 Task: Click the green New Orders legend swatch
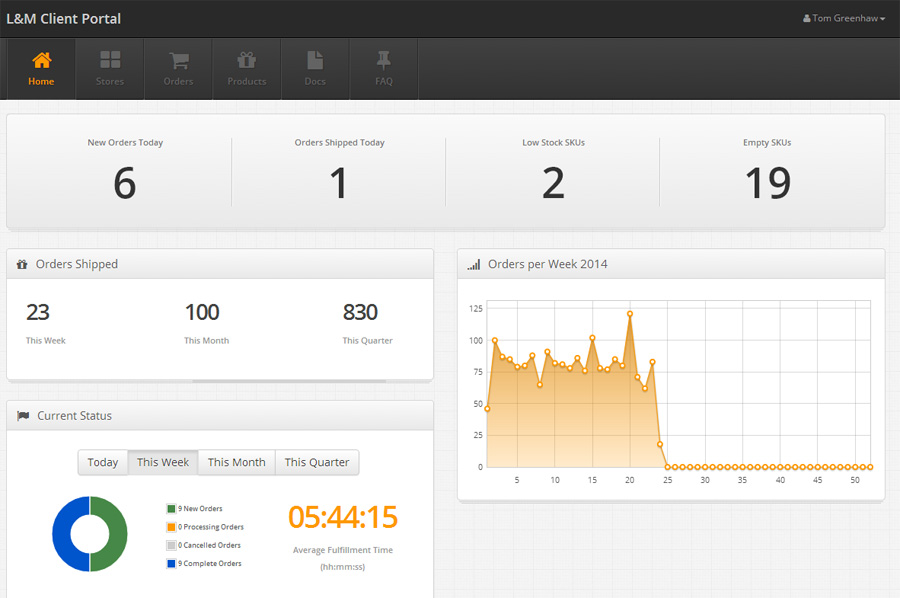coord(171,509)
